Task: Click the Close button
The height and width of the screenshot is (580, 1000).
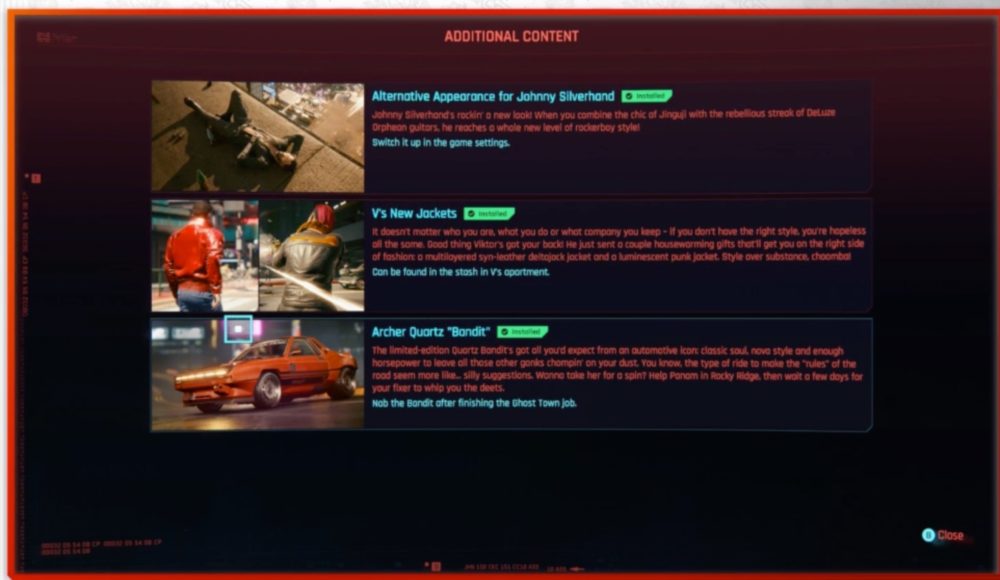Action: [x=943, y=535]
